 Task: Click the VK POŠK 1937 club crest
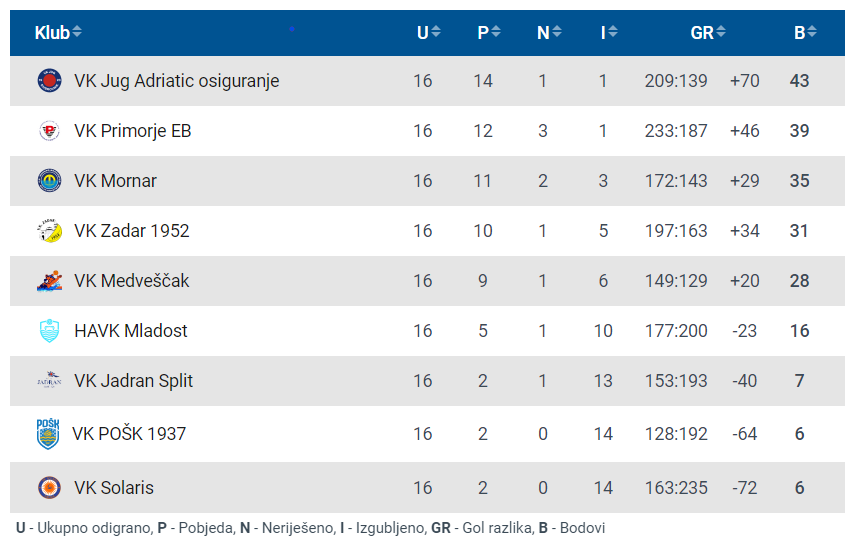(x=48, y=434)
